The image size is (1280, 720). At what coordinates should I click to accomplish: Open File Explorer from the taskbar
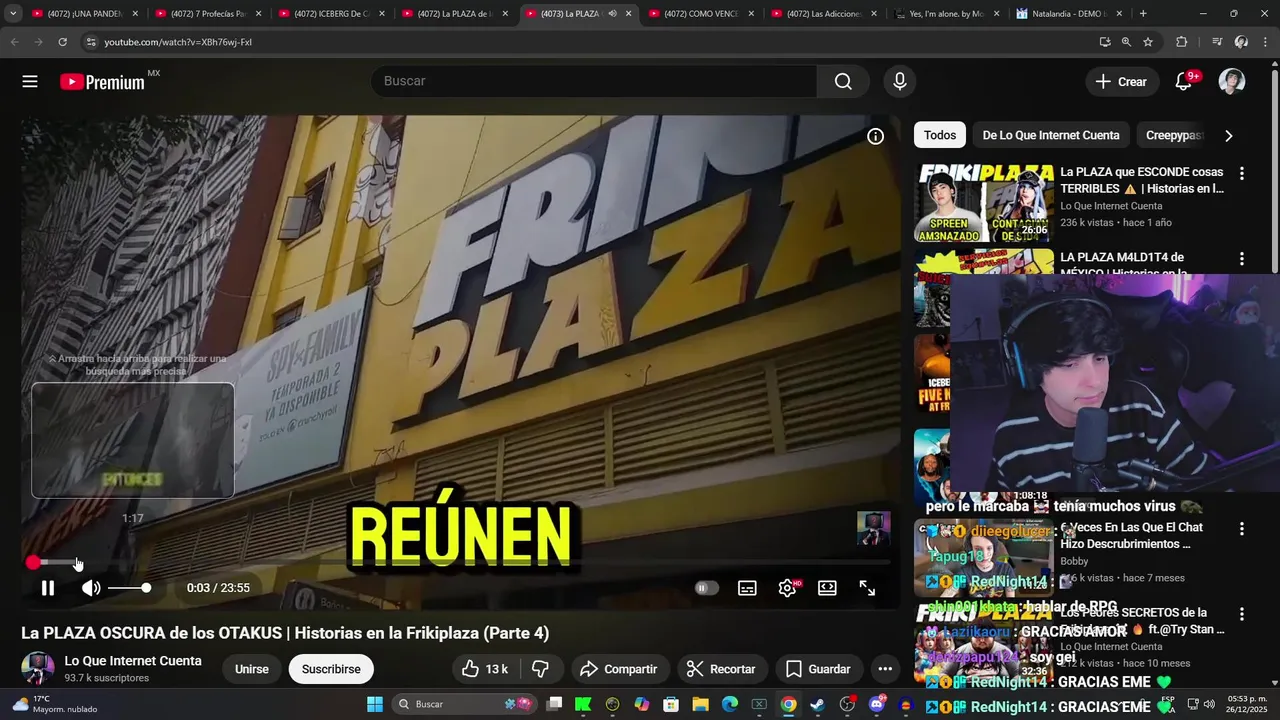[700, 704]
